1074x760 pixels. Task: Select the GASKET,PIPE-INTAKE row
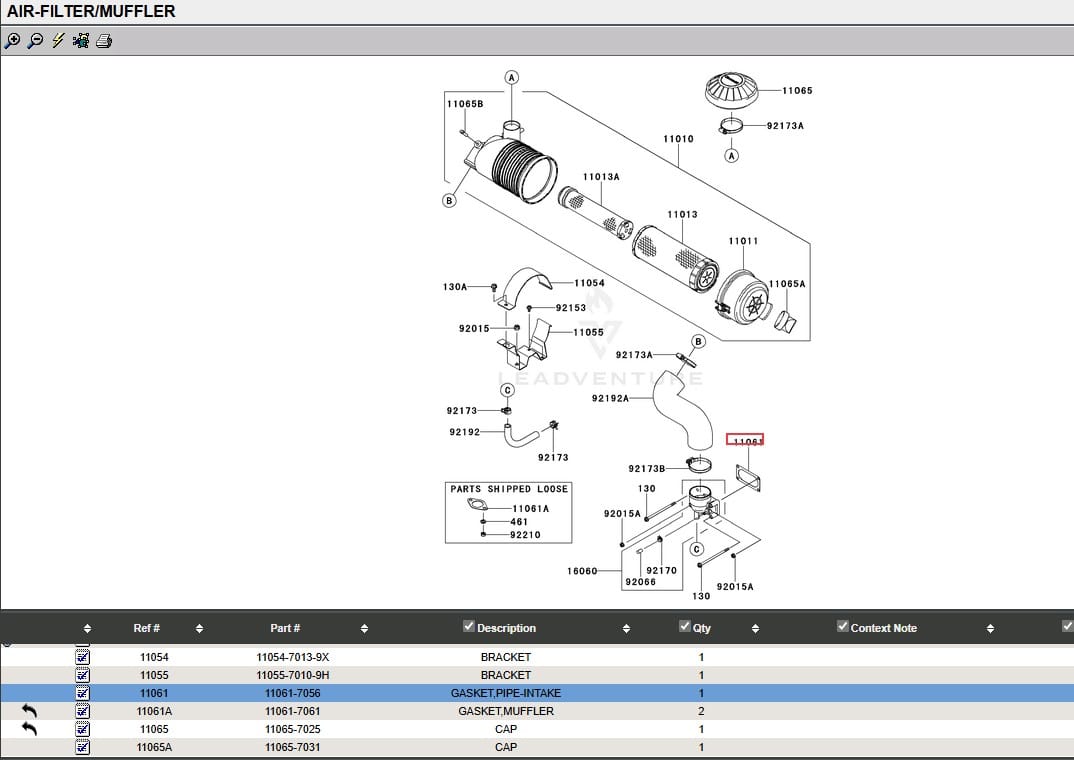point(506,693)
